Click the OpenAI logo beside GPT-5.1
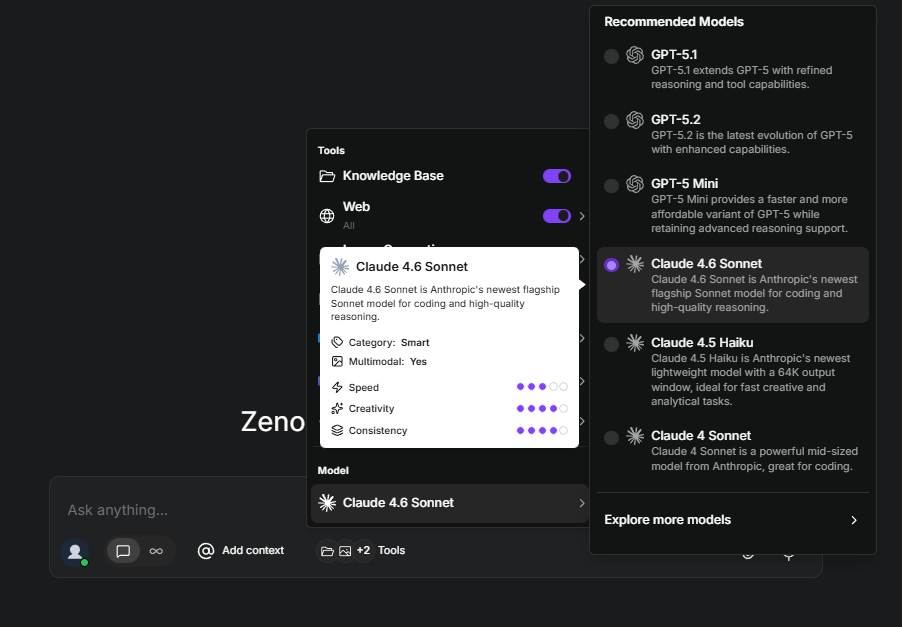Viewport: 902px width, 627px height. 635,55
